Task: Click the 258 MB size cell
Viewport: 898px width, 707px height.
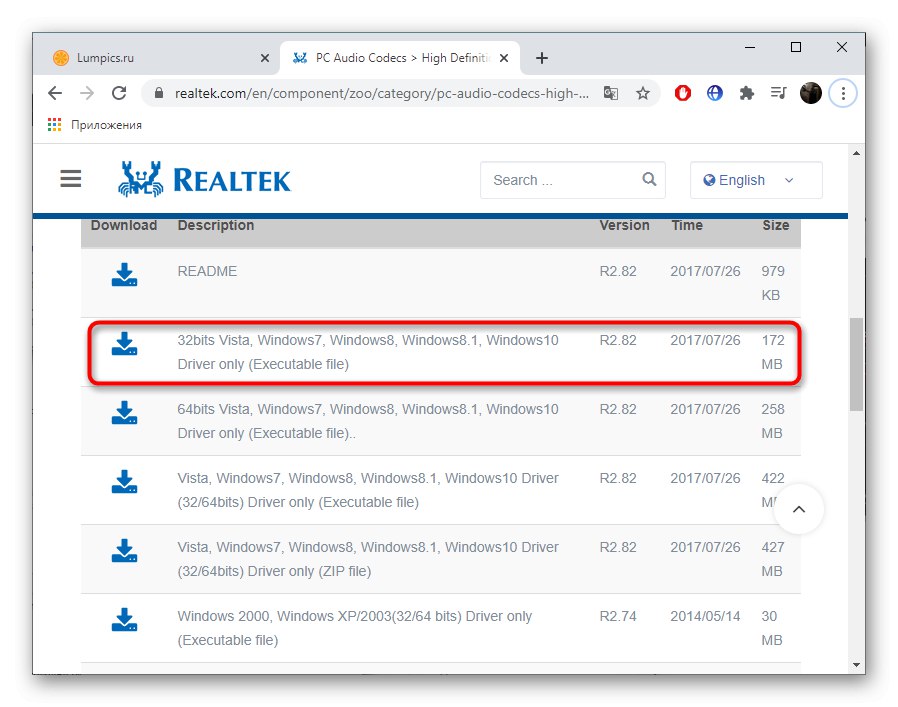Action: tap(773, 421)
